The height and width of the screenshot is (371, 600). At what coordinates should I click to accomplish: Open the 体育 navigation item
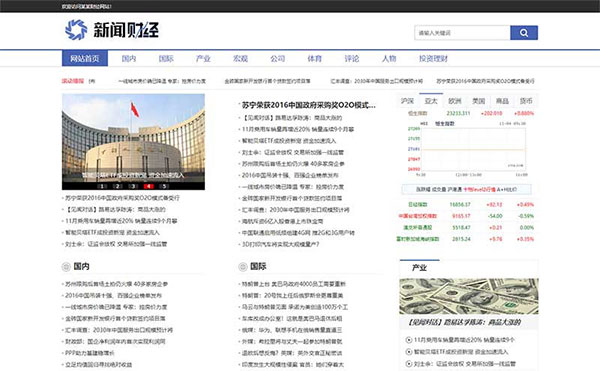[315, 59]
